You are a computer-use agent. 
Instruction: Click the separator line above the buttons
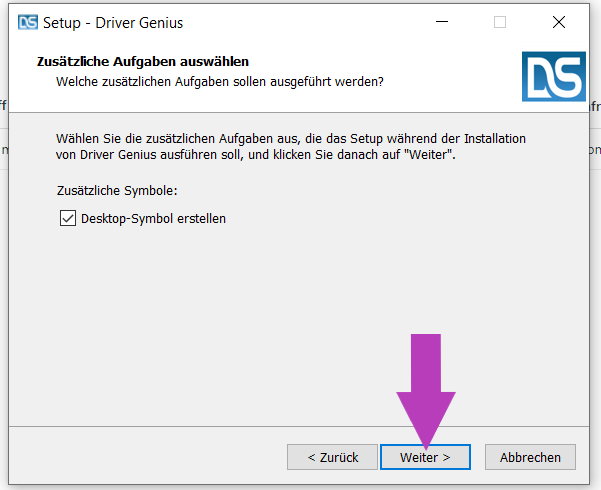(300, 424)
